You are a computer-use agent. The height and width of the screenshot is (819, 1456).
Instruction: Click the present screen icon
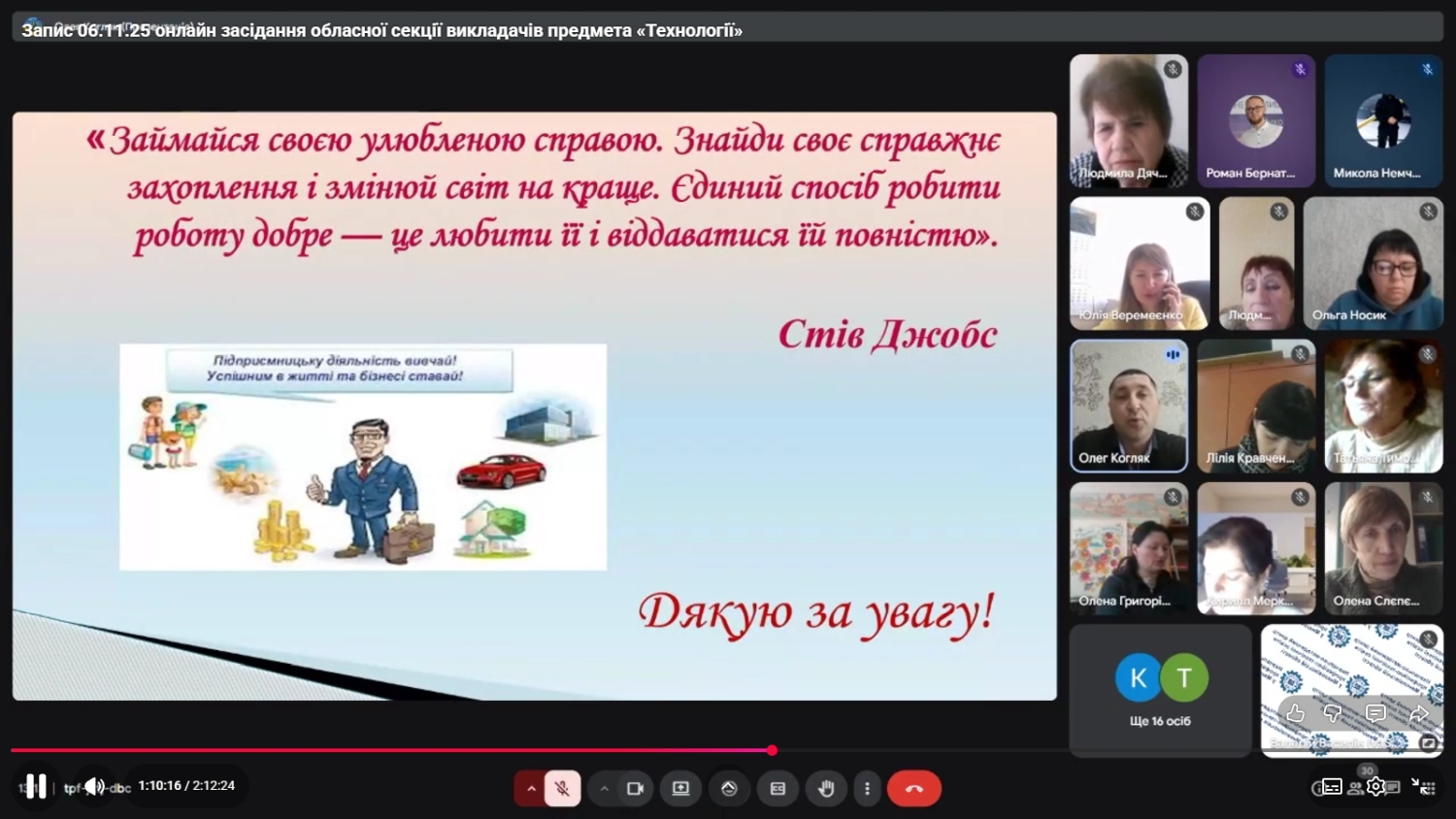tap(680, 789)
